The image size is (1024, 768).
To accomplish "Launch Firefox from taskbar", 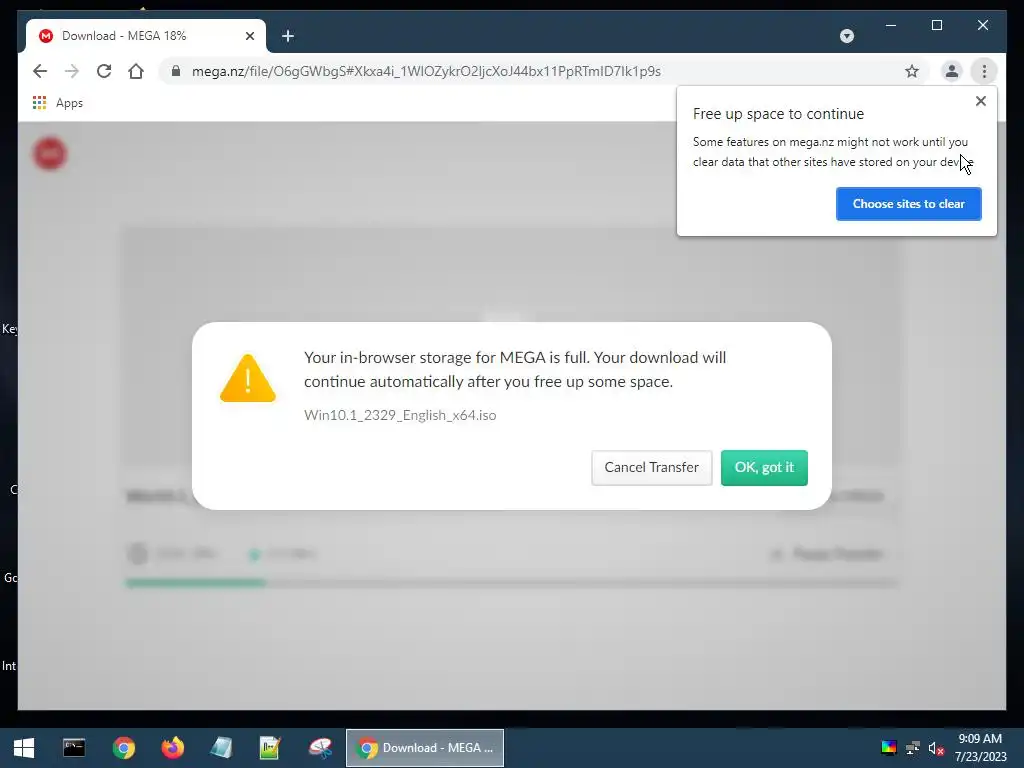I will (x=172, y=748).
